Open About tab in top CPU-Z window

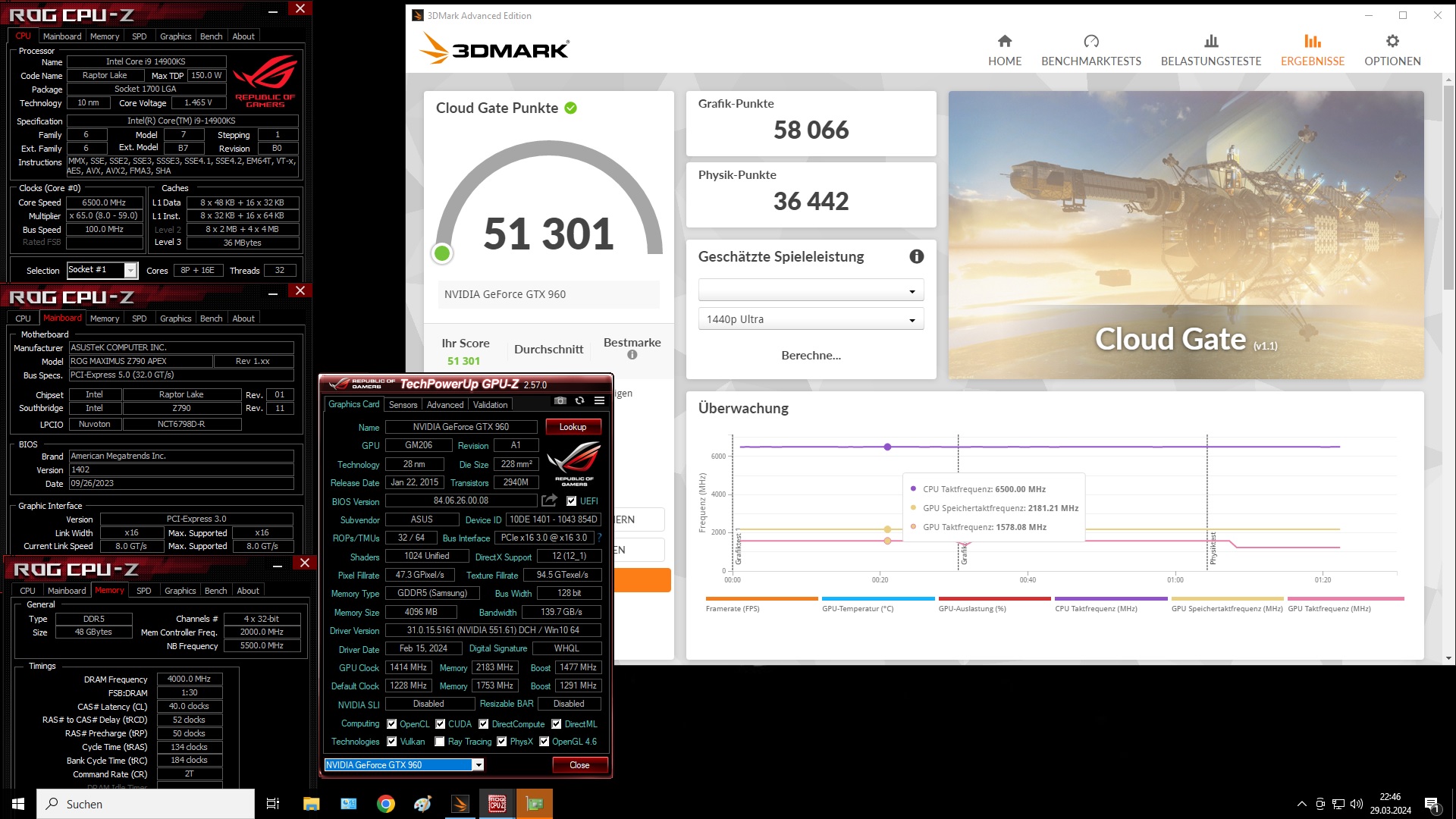pos(243,36)
